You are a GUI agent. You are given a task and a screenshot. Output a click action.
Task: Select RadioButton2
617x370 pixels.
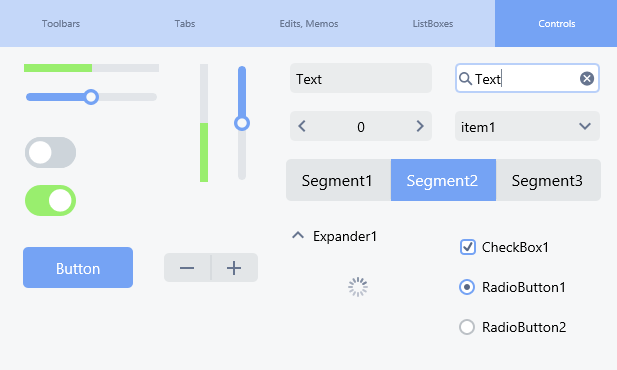pos(467,327)
